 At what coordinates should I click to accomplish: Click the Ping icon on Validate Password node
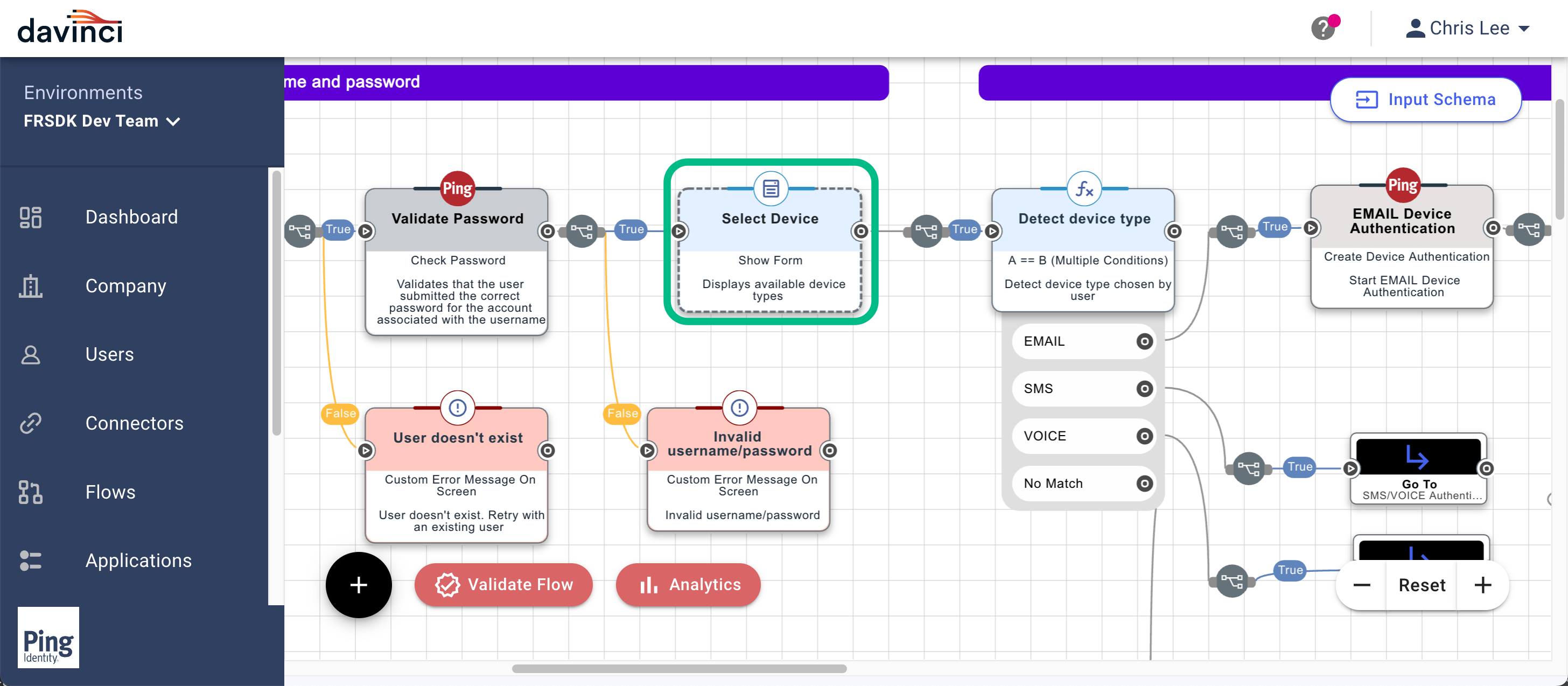(x=457, y=188)
